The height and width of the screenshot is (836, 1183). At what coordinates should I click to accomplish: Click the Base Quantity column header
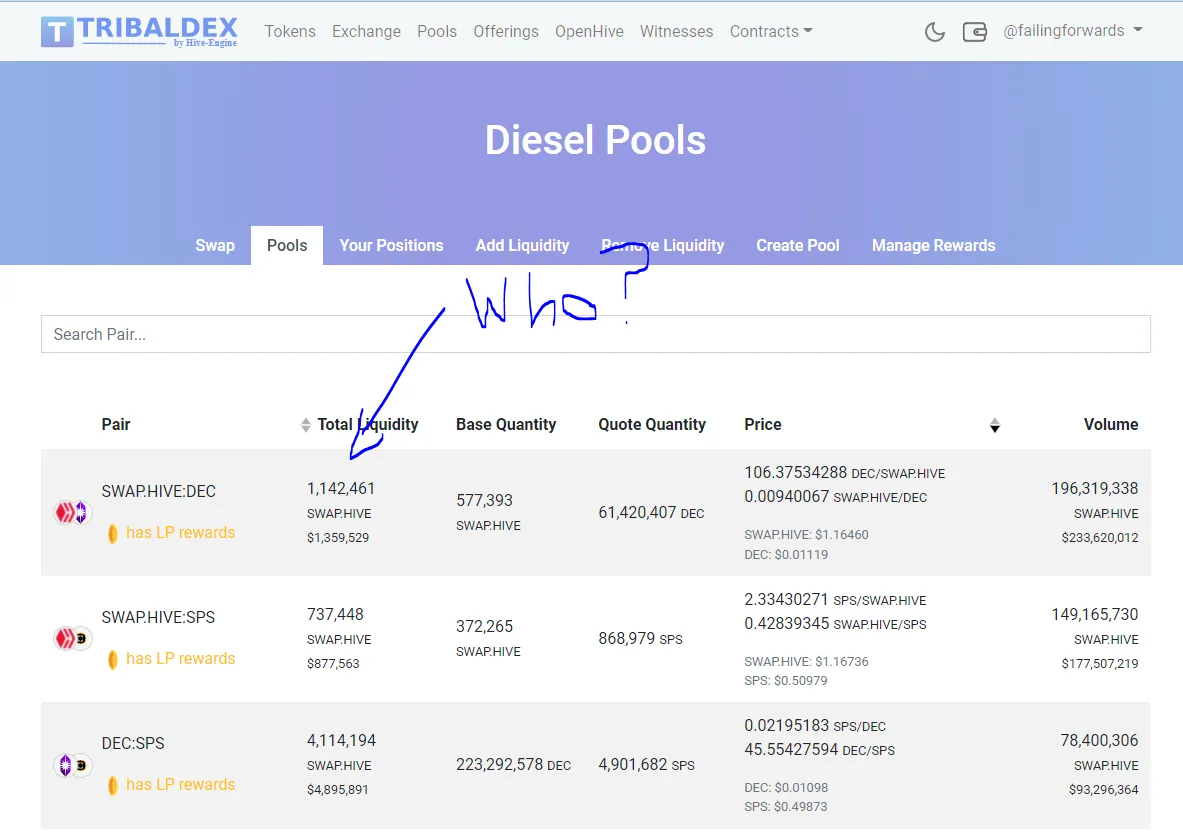tap(505, 425)
